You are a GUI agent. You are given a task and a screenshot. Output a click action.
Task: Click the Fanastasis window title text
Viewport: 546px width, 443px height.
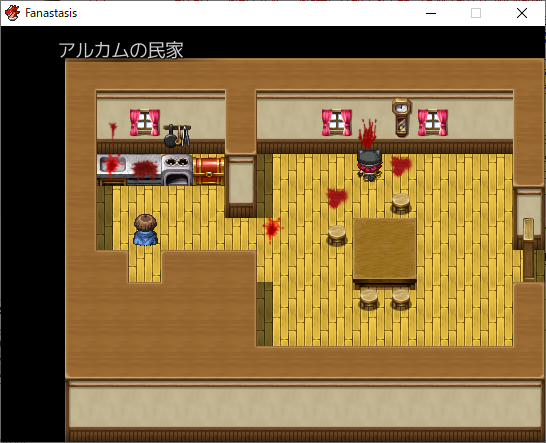coord(51,13)
